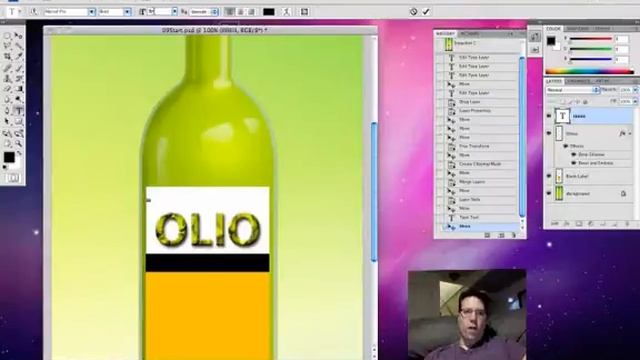Toggle Quick Mask mode at toolbox bottom
Image resolution: width=640 pixels, height=360 pixels.
[13, 178]
